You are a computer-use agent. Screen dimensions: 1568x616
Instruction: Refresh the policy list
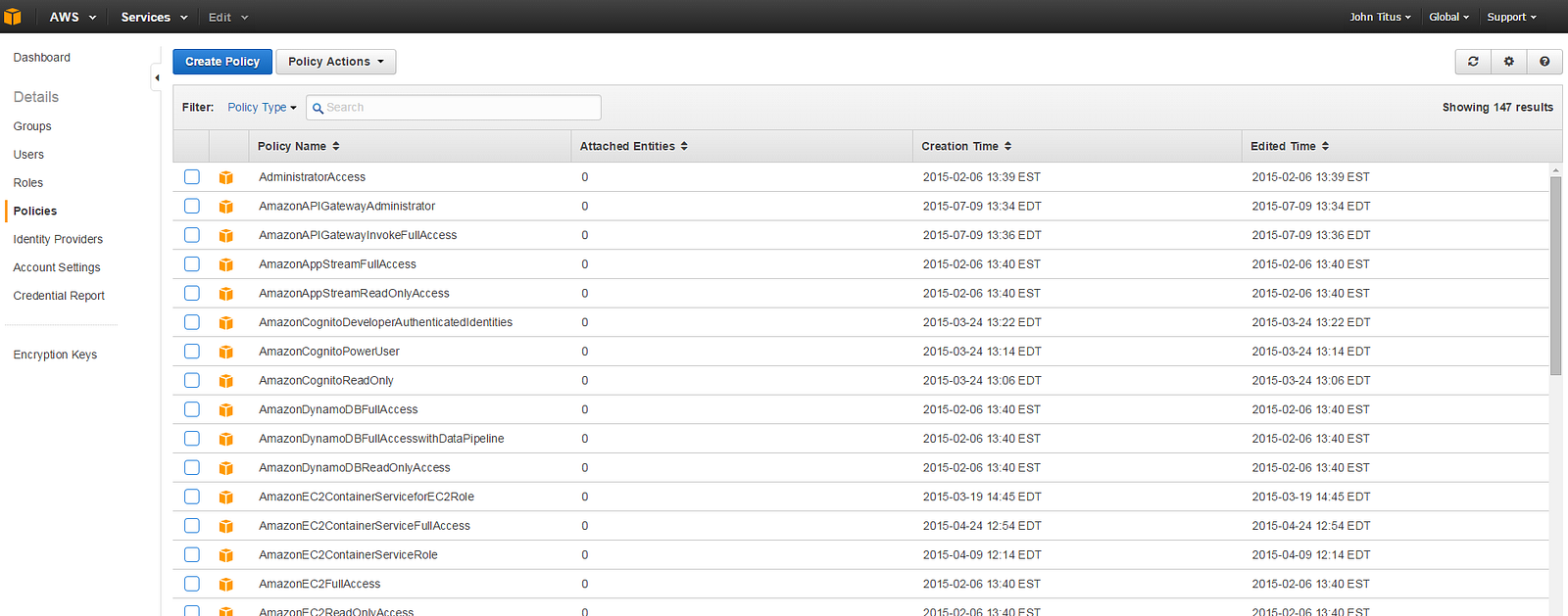[x=1473, y=62]
